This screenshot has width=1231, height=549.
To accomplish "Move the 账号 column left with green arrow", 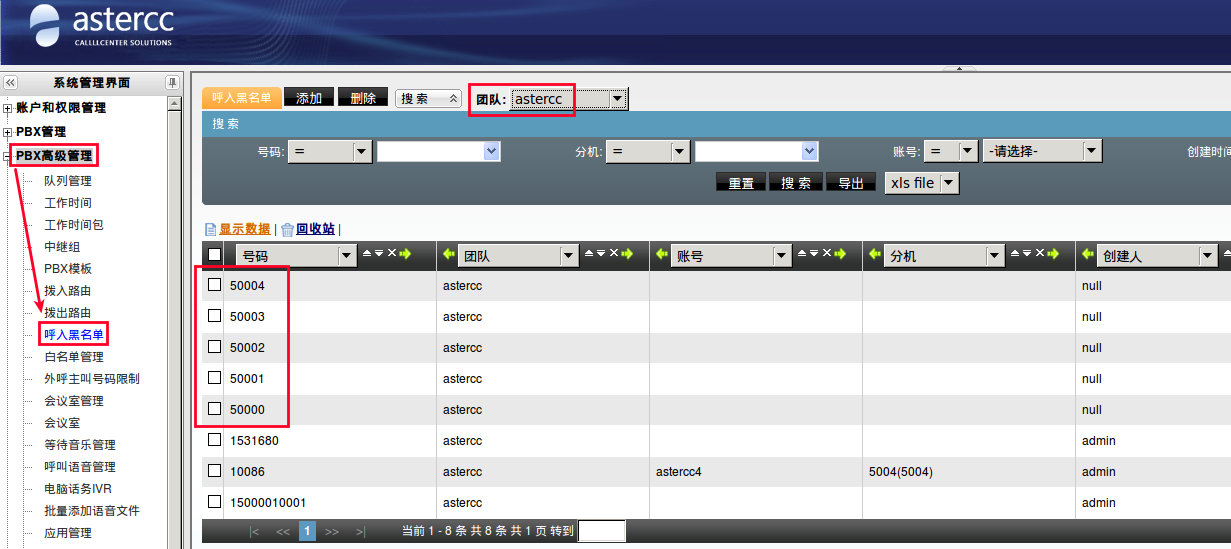I will (x=661, y=256).
